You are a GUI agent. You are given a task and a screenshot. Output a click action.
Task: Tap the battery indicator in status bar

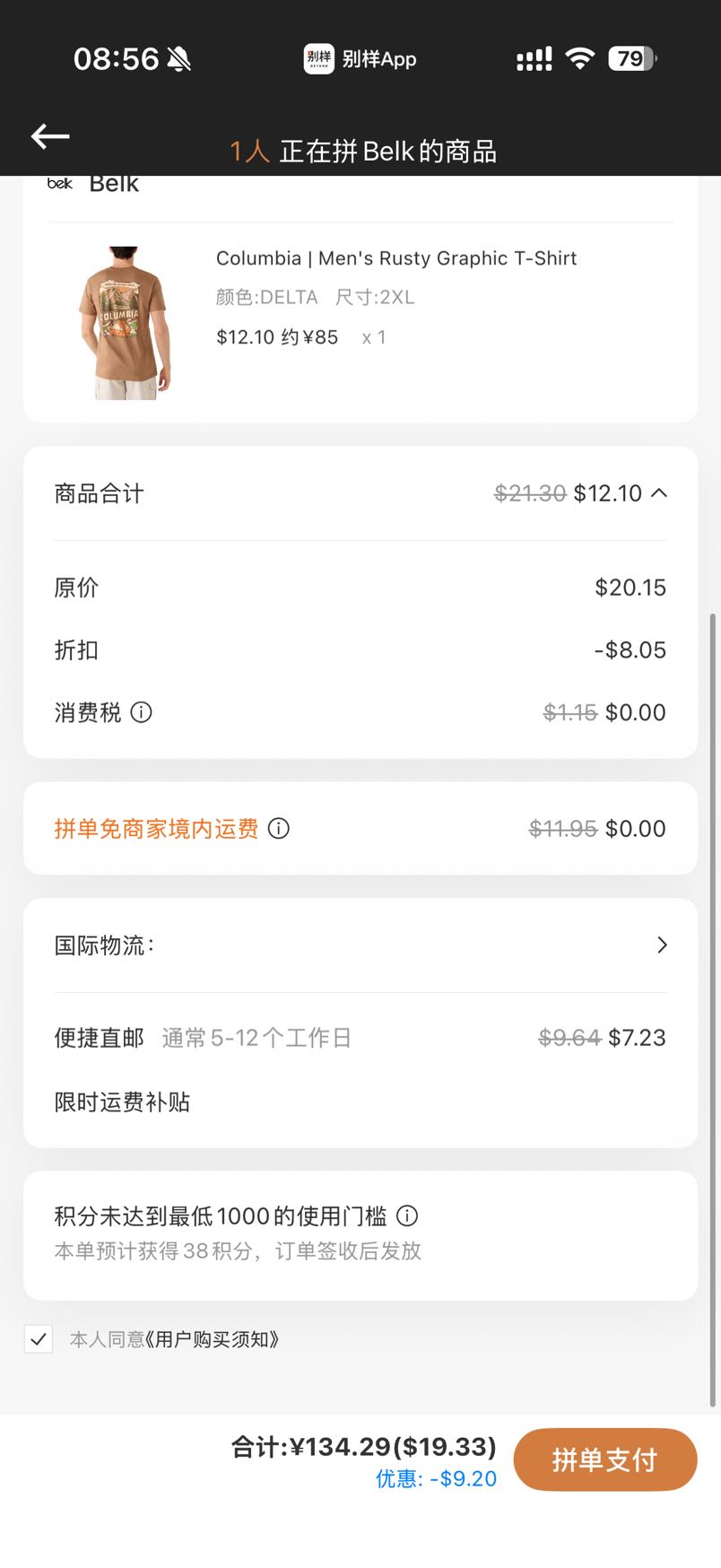tap(633, 59)
